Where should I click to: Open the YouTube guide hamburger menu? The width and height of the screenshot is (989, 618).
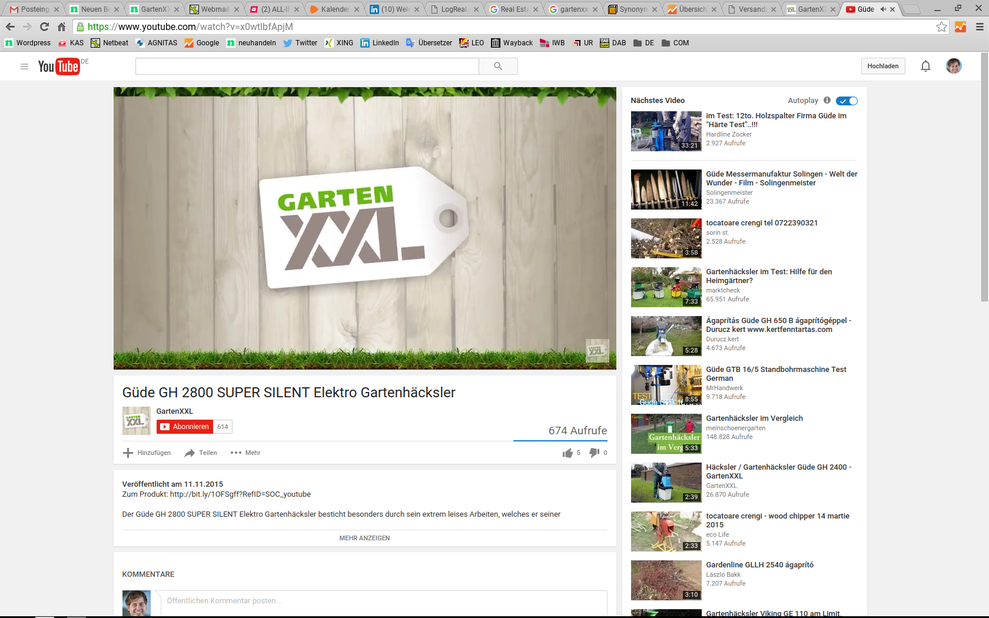24,66
